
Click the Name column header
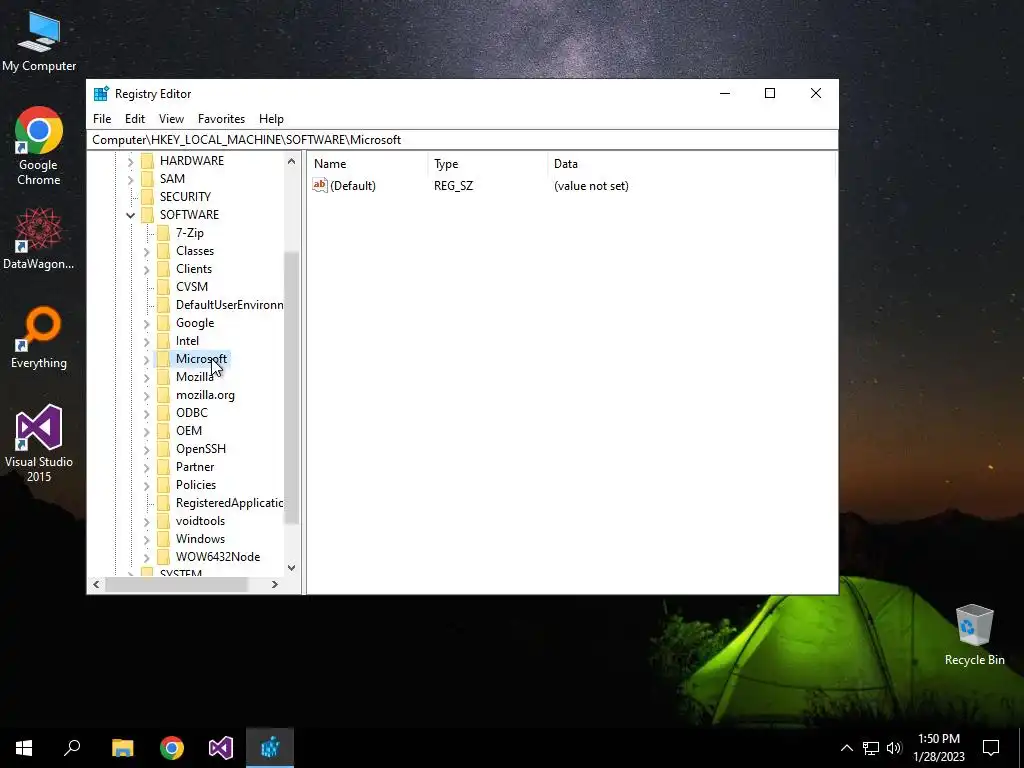369,164
